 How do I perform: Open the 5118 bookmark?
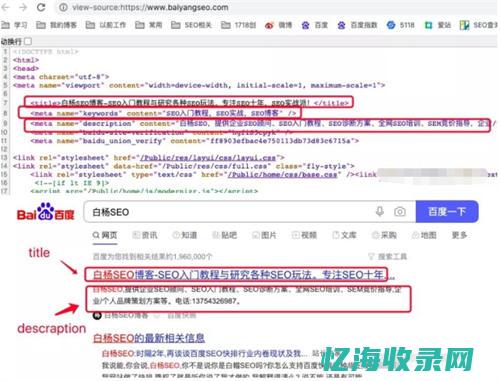(x=400, y=25)
